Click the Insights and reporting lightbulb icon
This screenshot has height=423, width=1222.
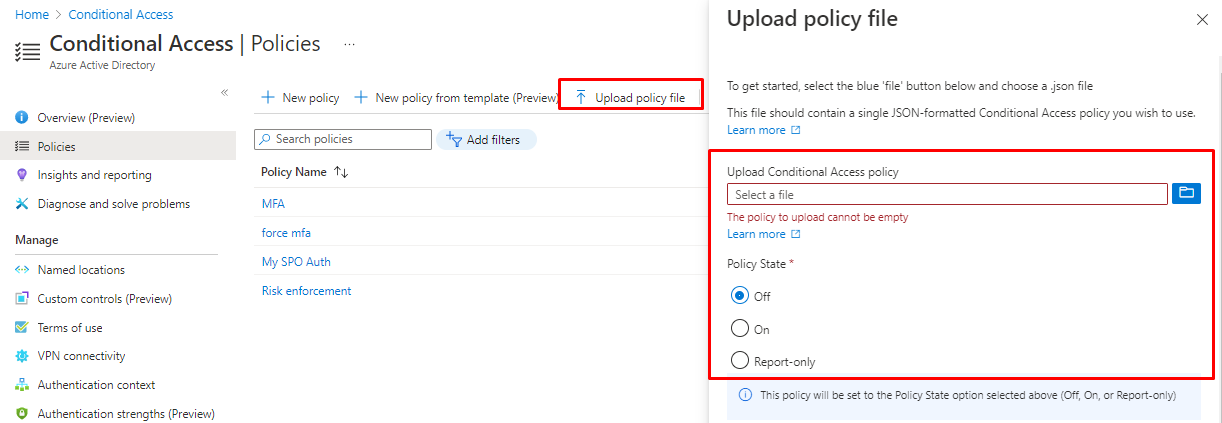22,175
